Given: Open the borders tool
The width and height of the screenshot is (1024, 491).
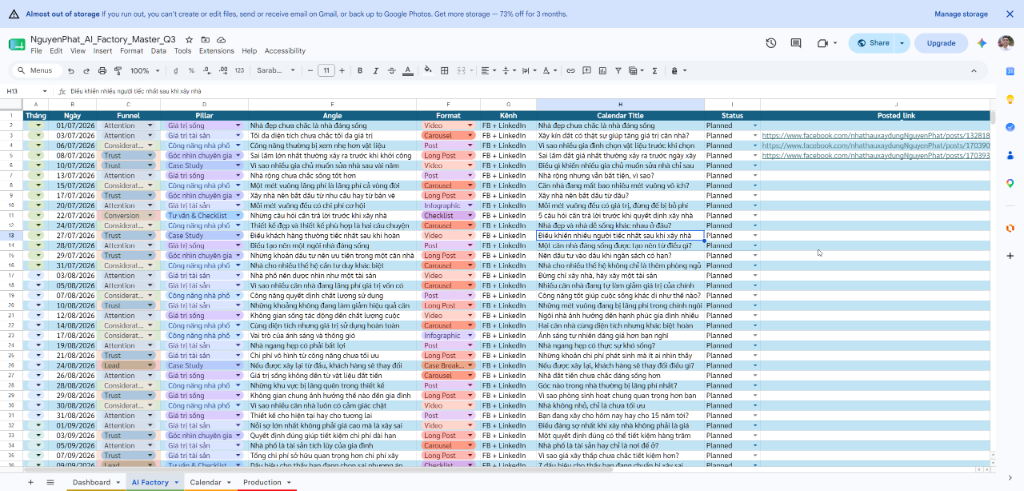Looking at the screenshot, I should [x=444, y=71].
